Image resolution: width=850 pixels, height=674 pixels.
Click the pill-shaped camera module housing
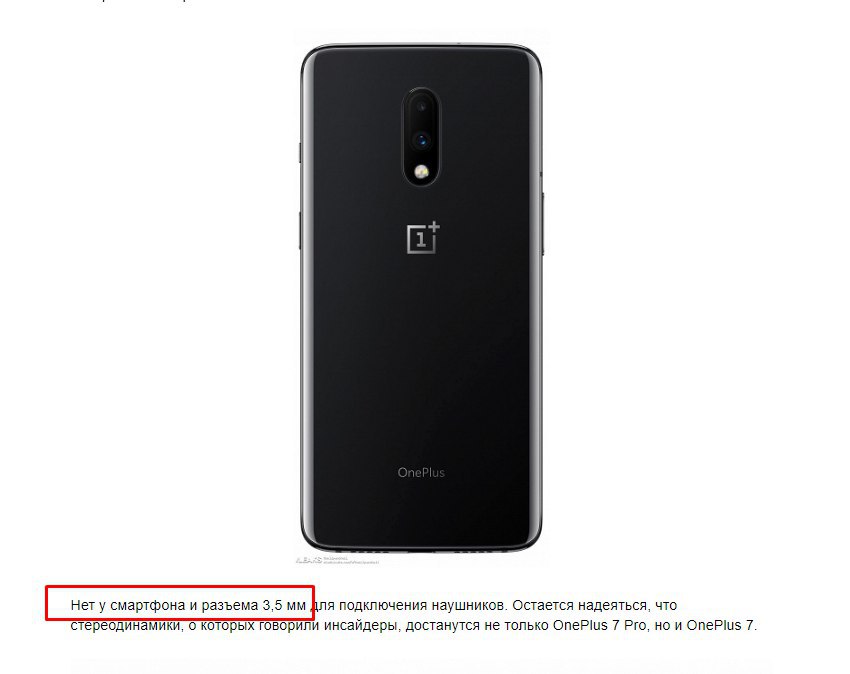[421, 137]
